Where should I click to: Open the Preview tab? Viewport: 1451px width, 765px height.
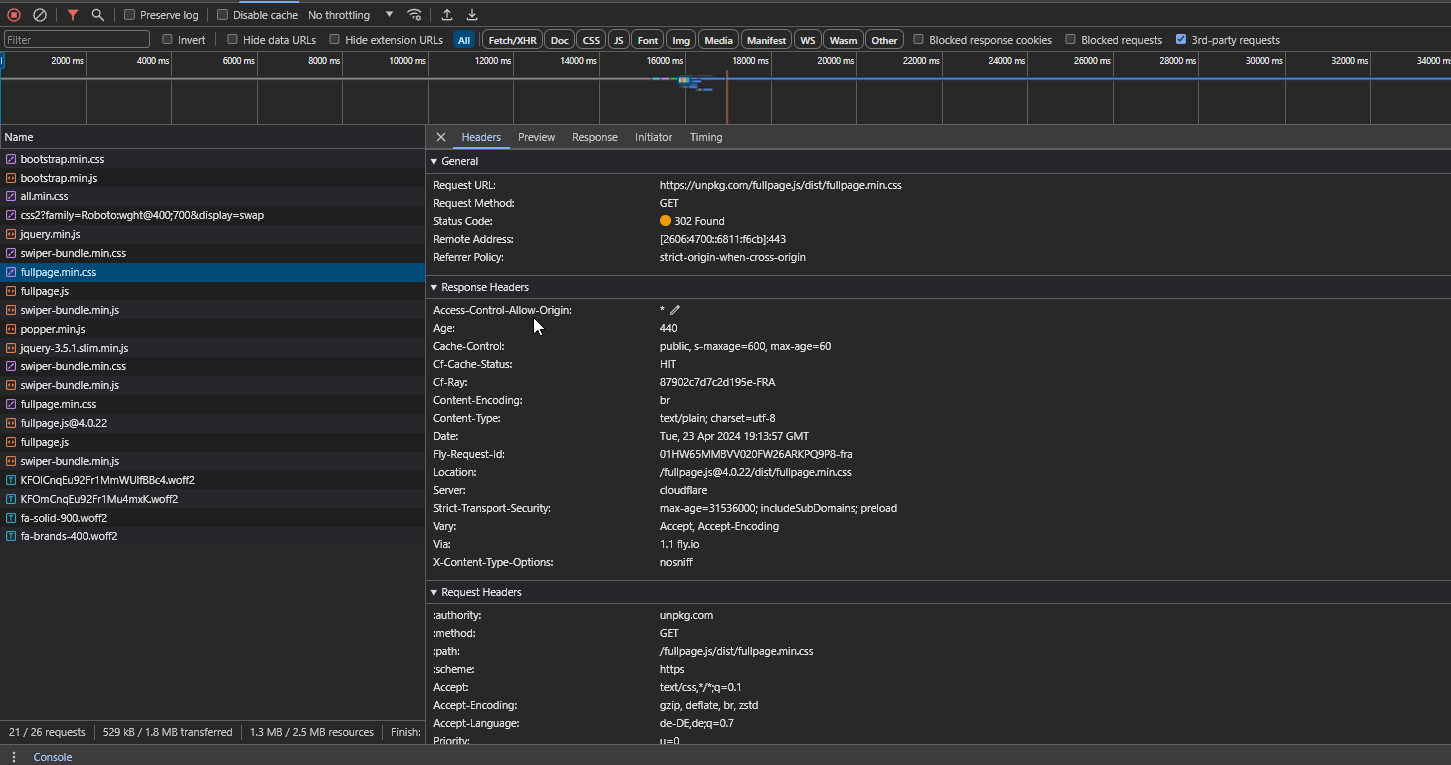tap(536, 137)
